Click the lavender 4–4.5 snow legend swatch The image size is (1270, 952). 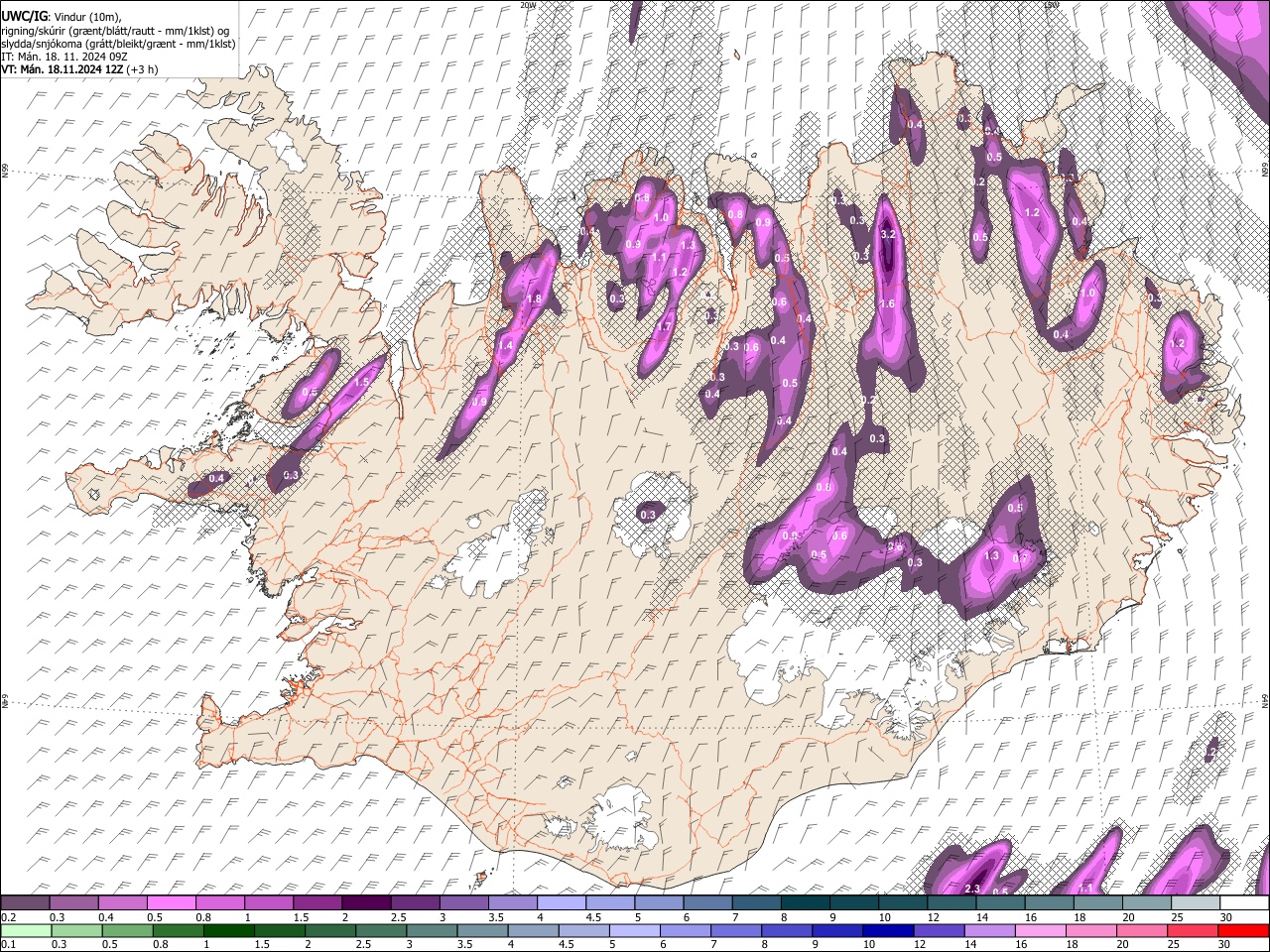[x=560, y=902]
